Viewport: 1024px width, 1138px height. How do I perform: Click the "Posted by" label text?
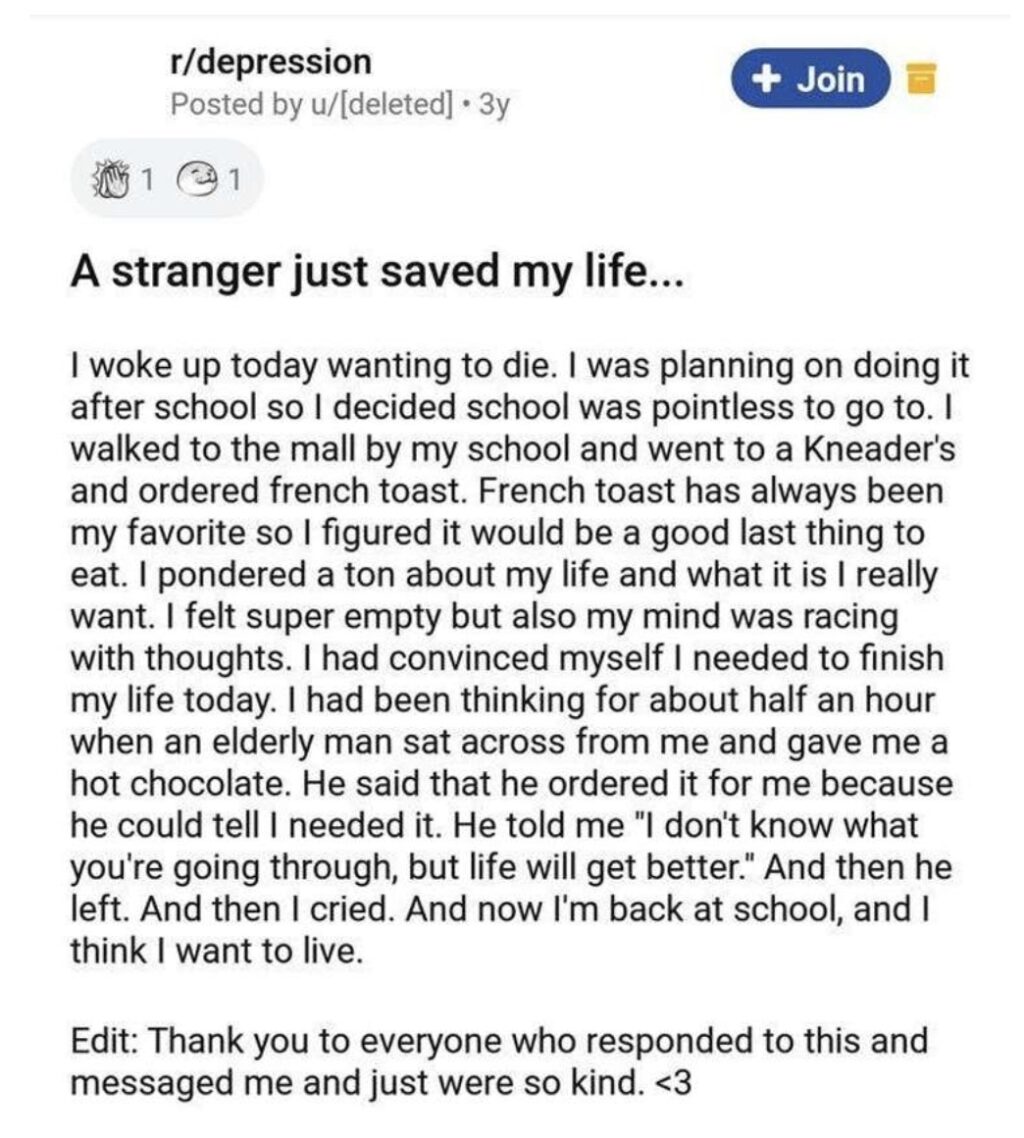point(237,105)
